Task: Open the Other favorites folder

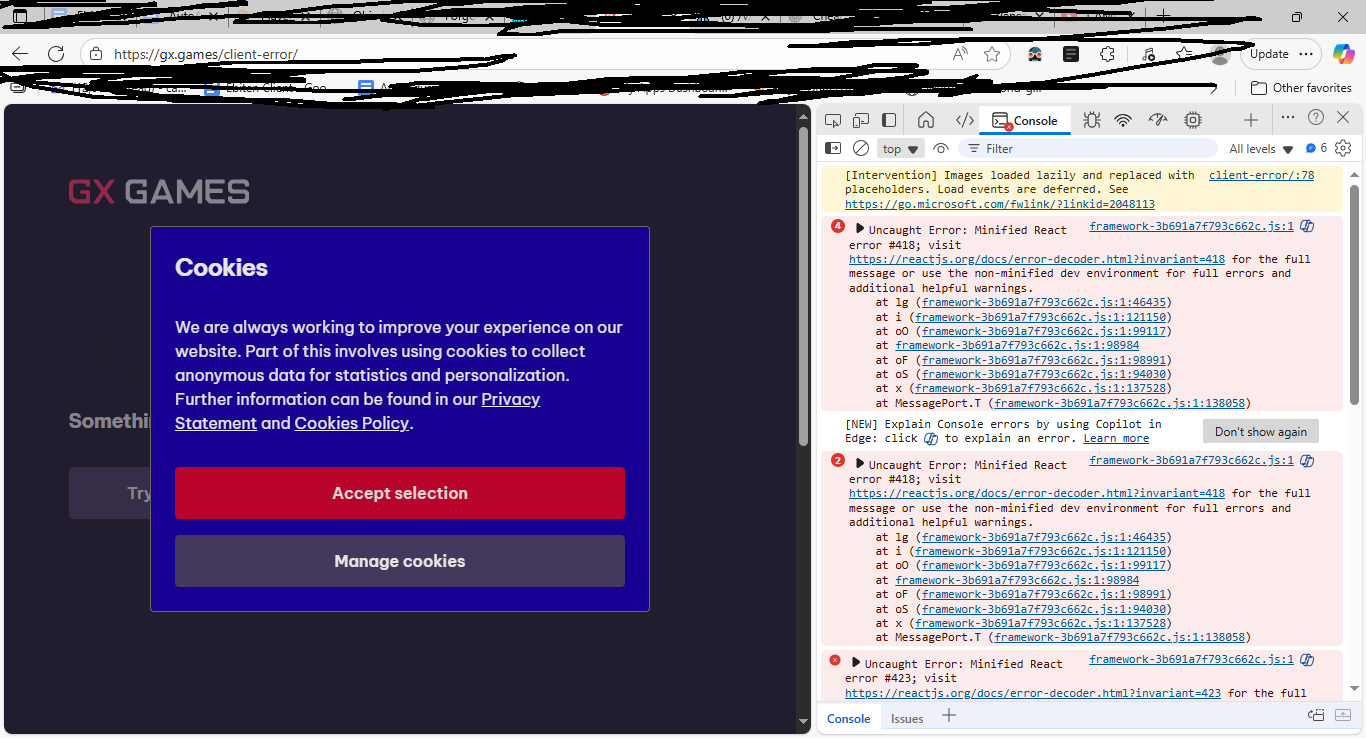Action: 1301,88
